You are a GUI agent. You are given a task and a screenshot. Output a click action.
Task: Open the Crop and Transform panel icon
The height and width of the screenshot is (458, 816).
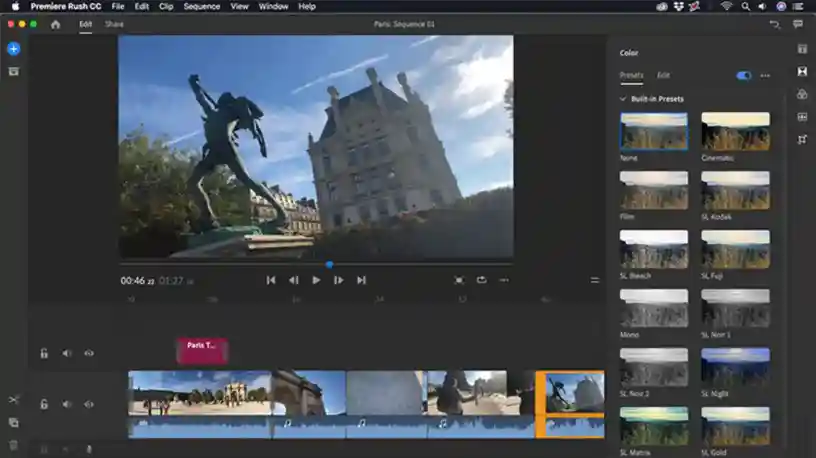pyautogui.click(x=802, y=139)
